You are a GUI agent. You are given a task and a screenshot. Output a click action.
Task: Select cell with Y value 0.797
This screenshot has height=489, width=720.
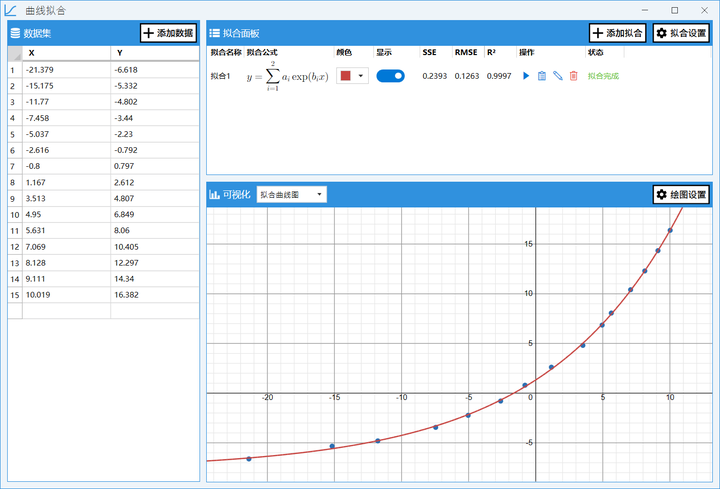[x=155, y=166]
